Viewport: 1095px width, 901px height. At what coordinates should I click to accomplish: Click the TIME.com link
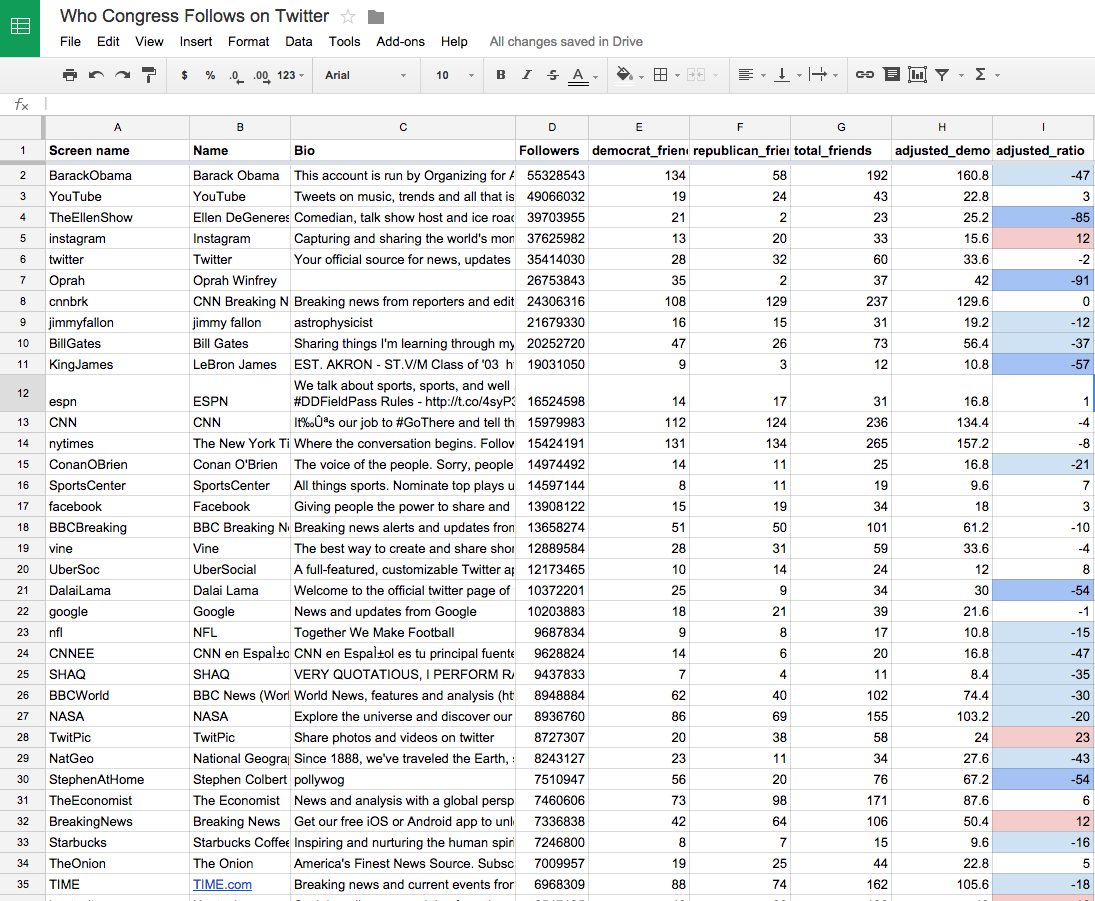point(222,884)
